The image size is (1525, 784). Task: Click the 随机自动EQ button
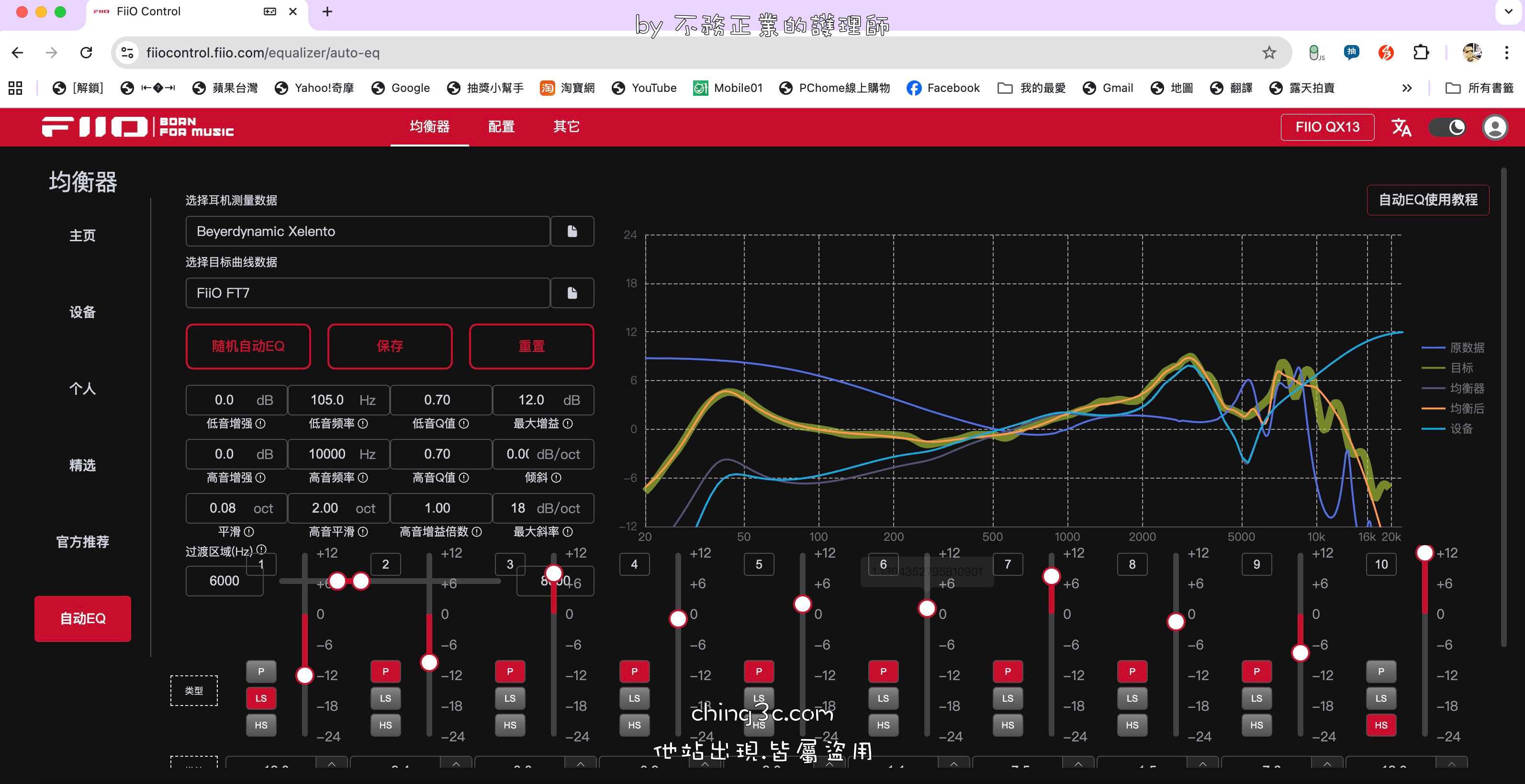click(248, 346)
